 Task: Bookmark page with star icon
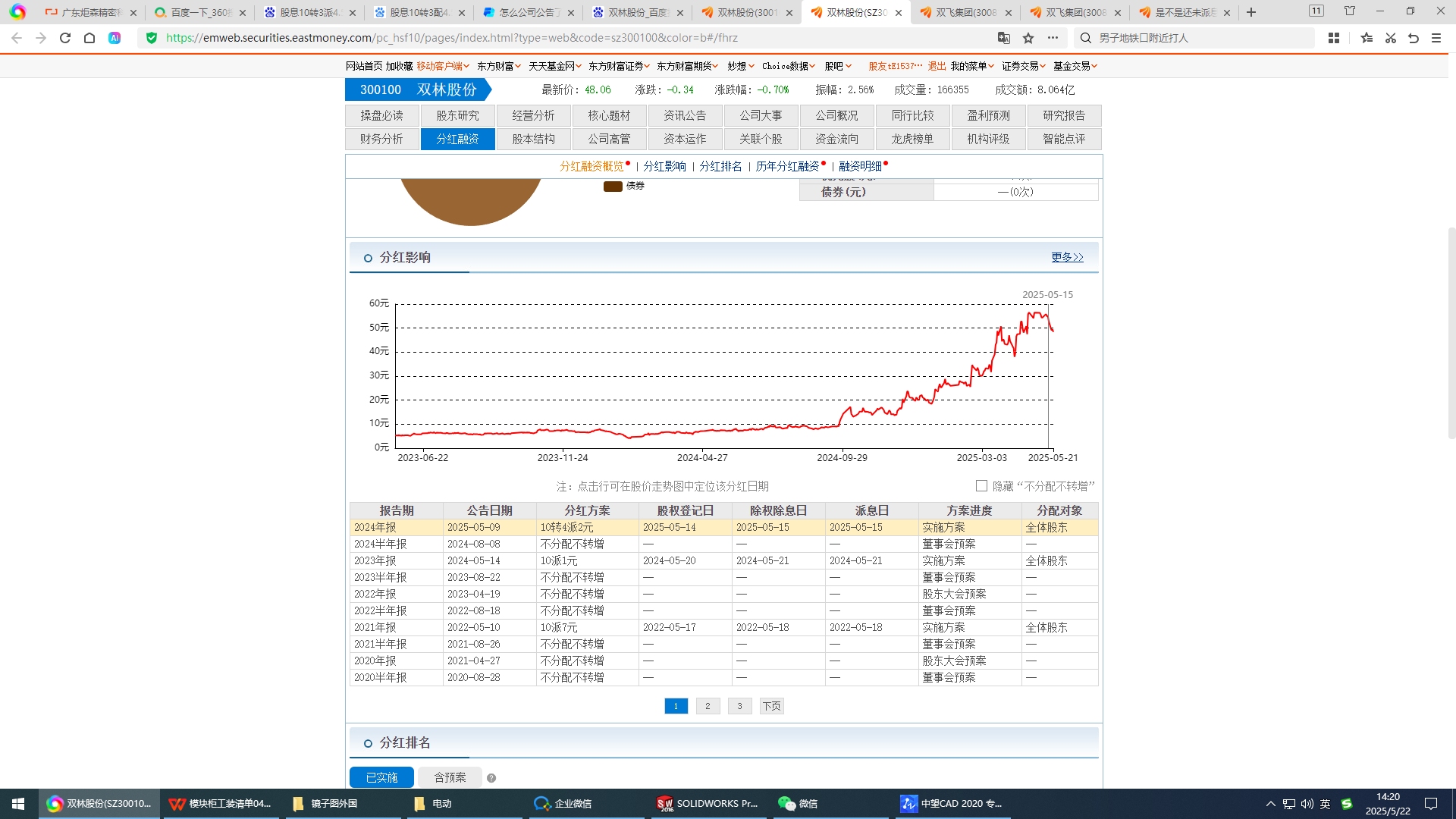[1028, 38]
